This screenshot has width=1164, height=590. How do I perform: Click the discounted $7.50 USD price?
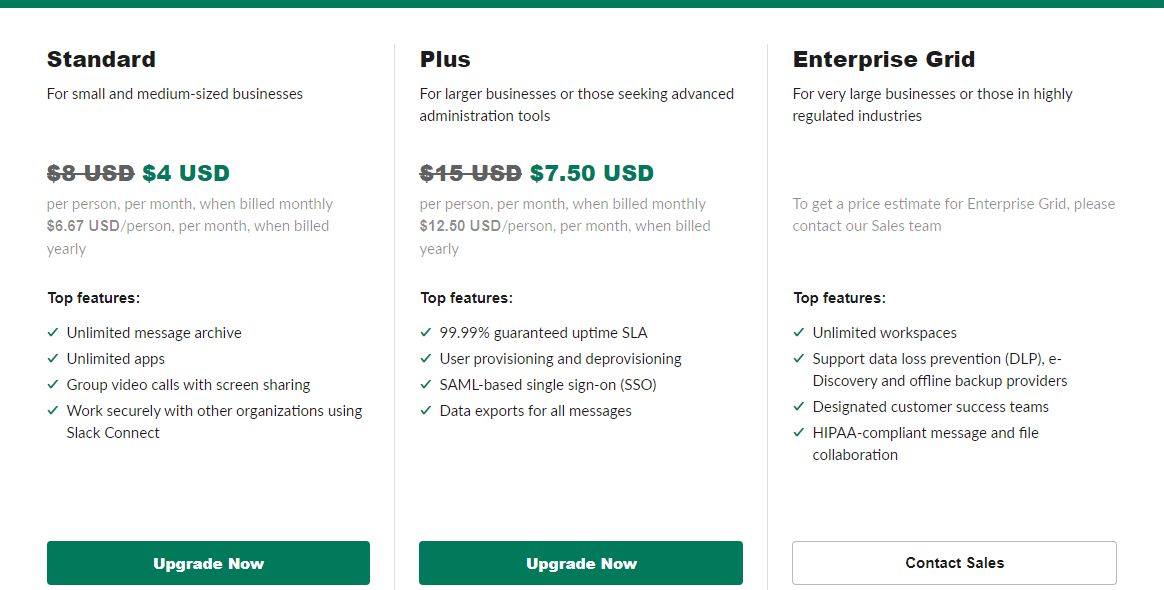591,173
